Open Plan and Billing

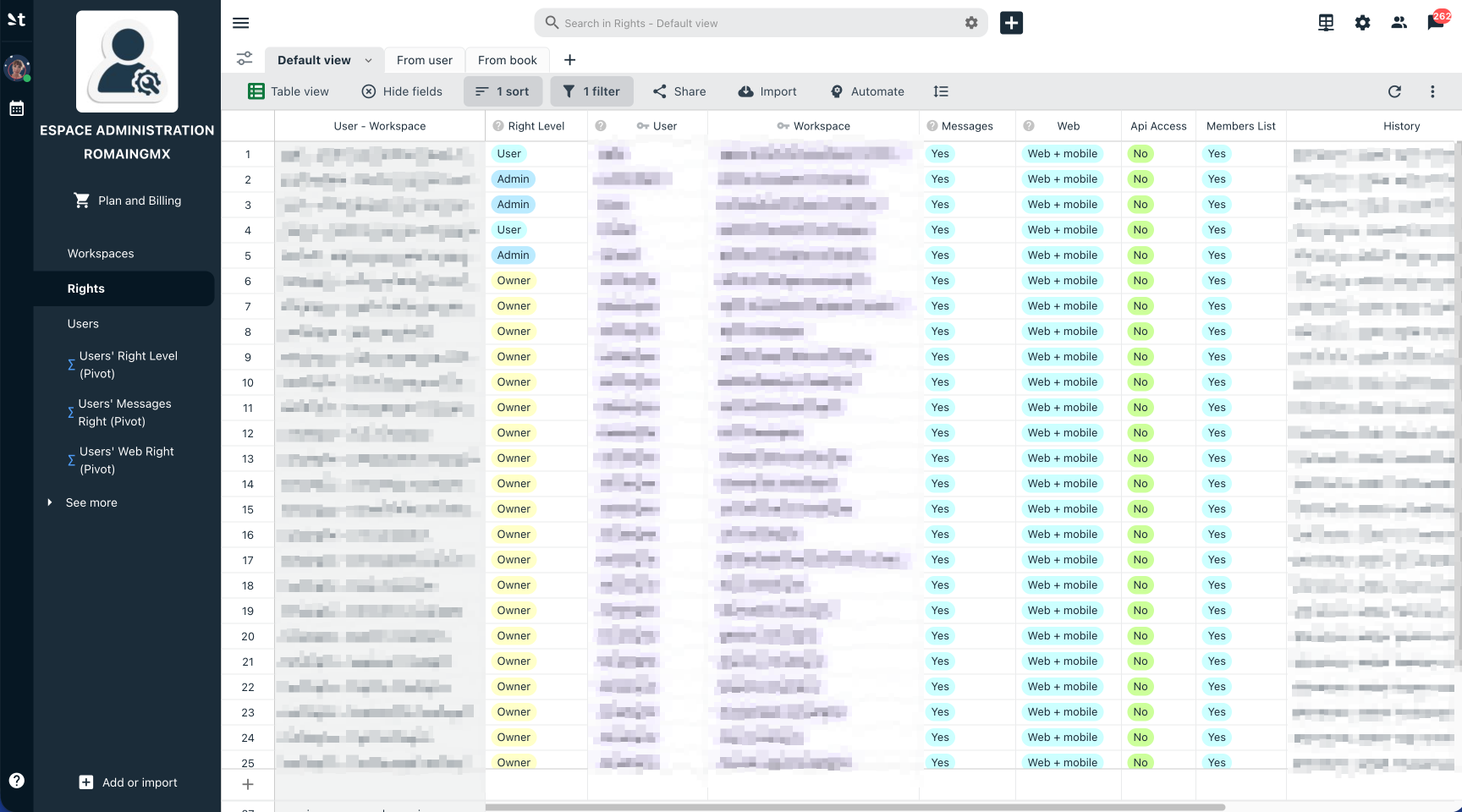127,200
